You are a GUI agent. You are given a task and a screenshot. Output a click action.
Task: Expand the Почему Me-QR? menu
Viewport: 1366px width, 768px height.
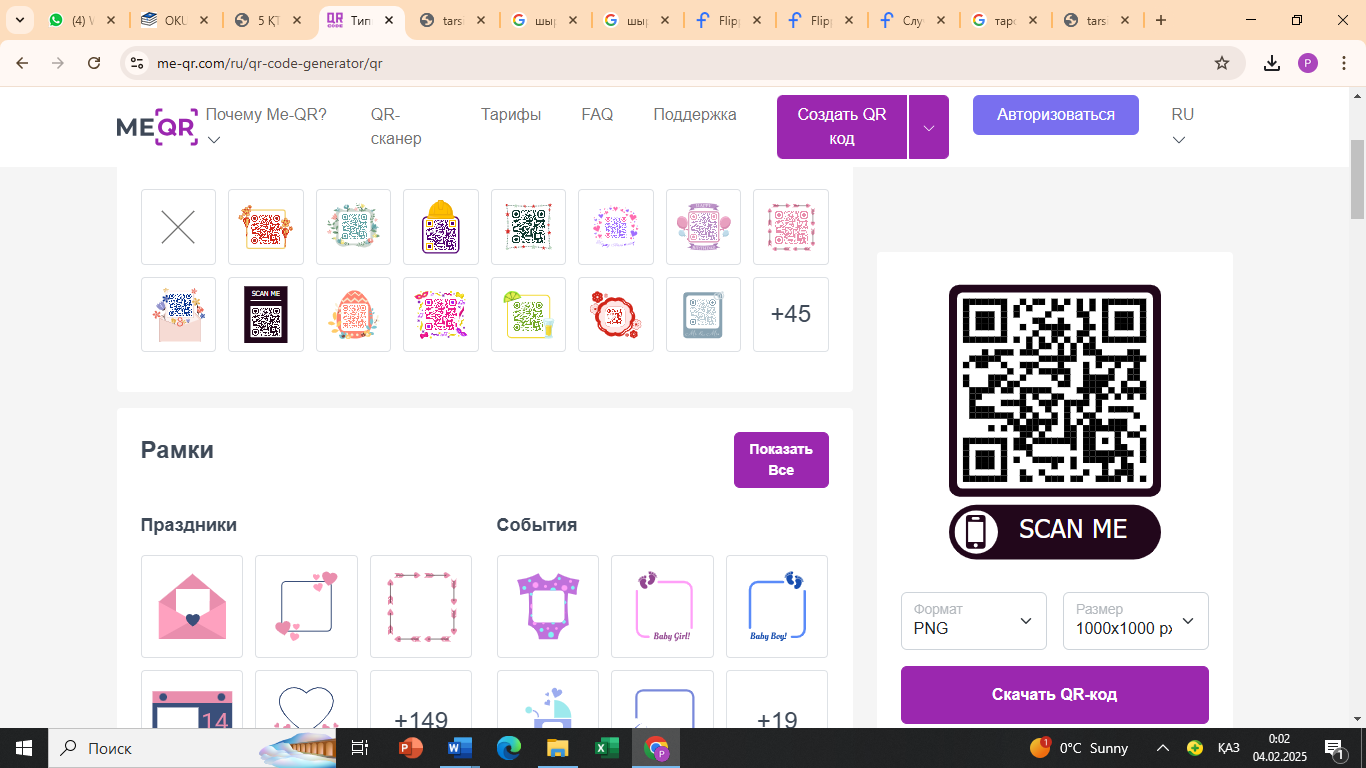point(266,126)
